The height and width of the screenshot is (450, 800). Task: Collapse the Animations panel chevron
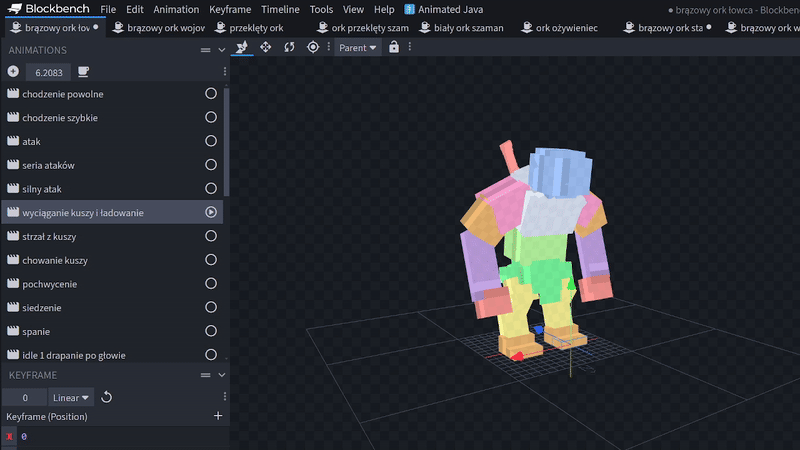pos(222,50)
